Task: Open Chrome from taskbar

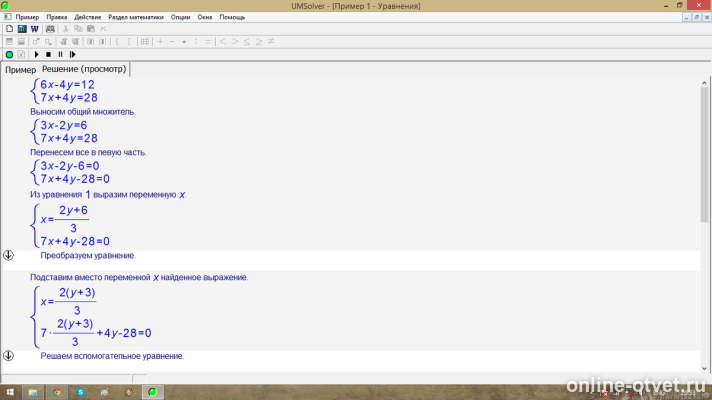Action: 57,392
